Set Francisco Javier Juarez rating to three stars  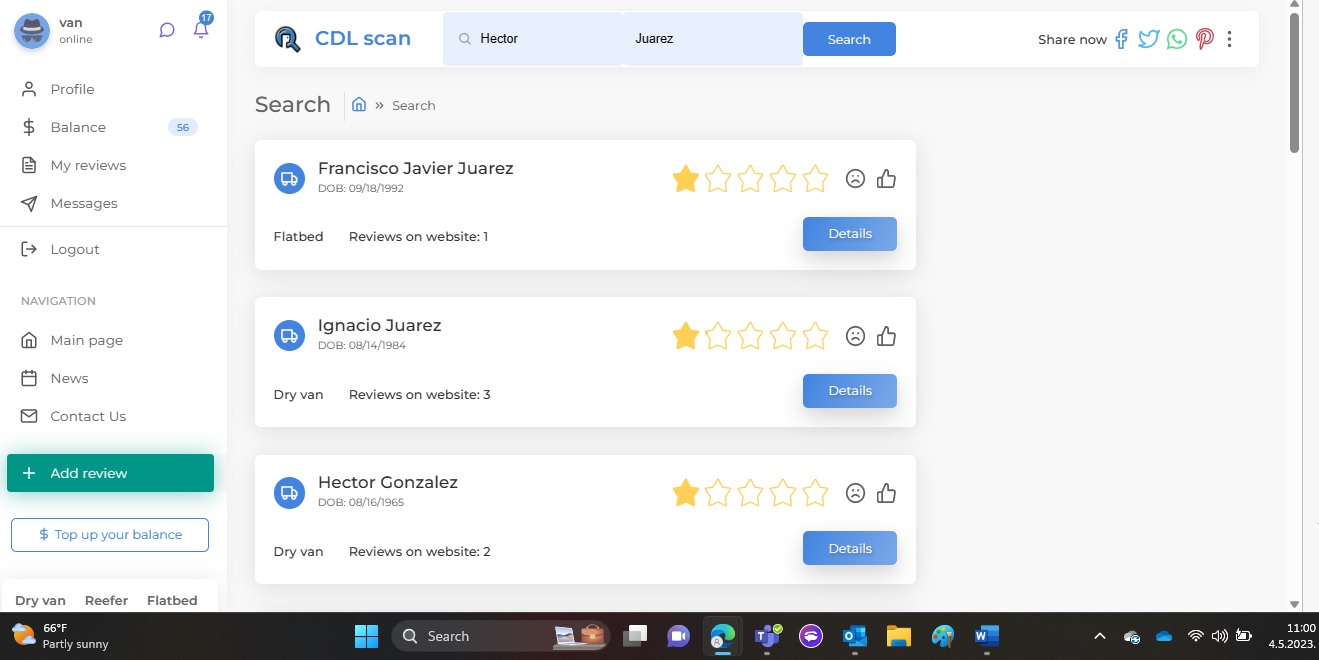coord(750,179)
